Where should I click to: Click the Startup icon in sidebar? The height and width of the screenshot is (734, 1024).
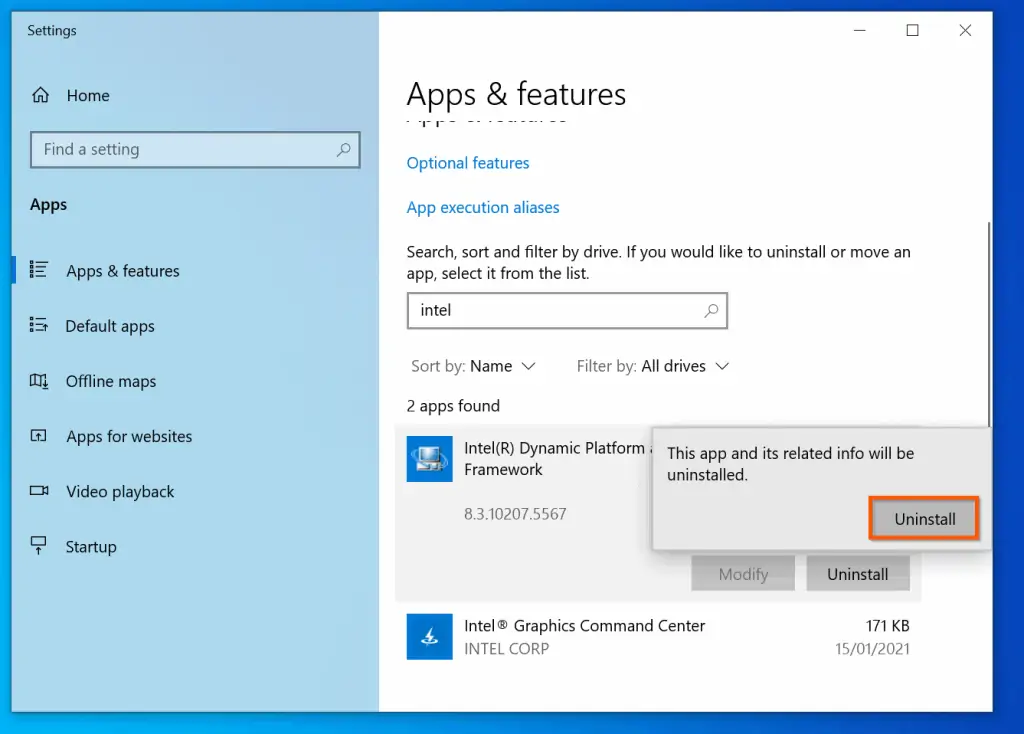tap(39, 546)
